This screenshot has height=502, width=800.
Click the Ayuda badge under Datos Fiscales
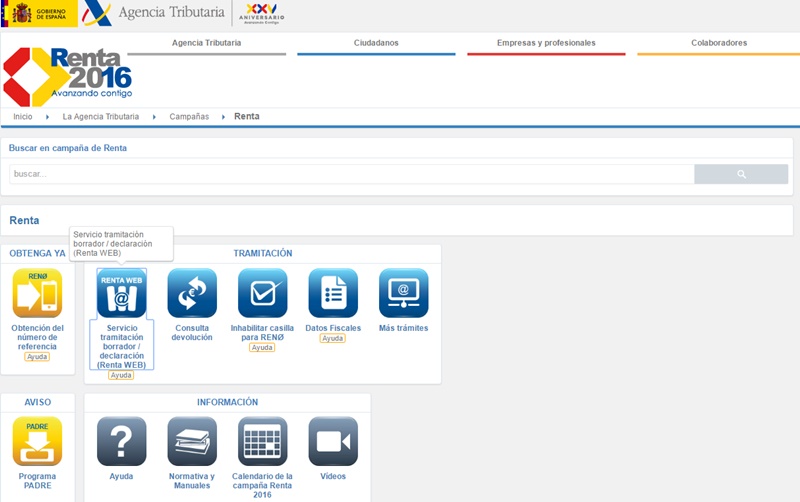(x=332, y=339)
